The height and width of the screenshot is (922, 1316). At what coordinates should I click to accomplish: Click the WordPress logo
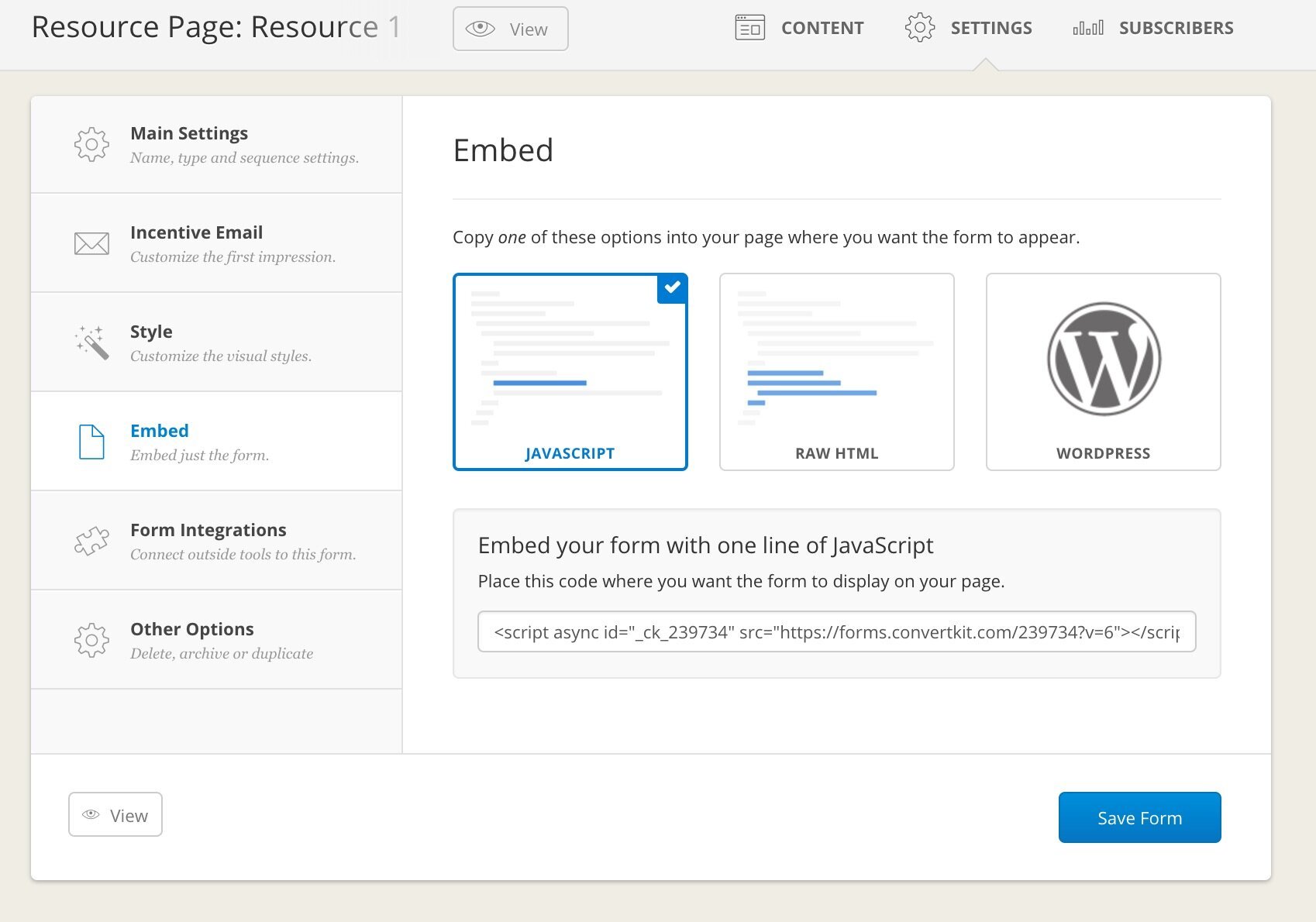pos(1104,359)
